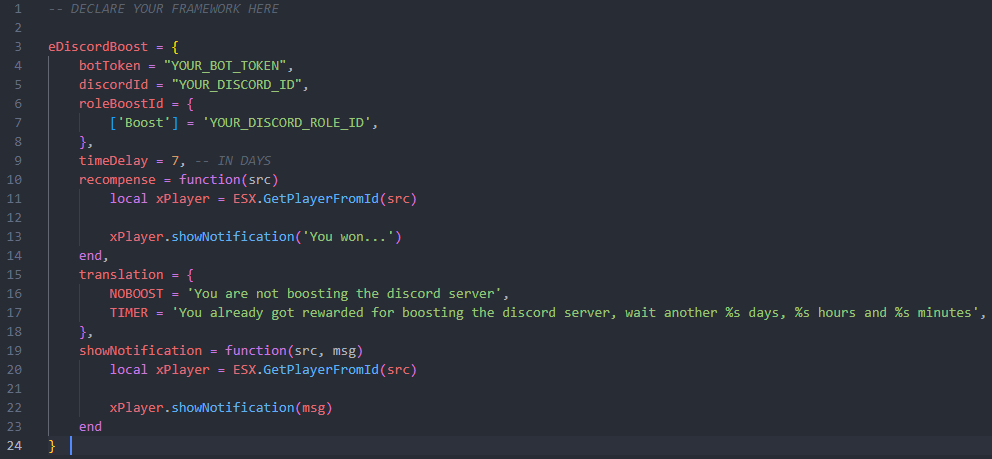Click line number 15 in the gutter
Viewport: 992px width, 459px height.
15,274
